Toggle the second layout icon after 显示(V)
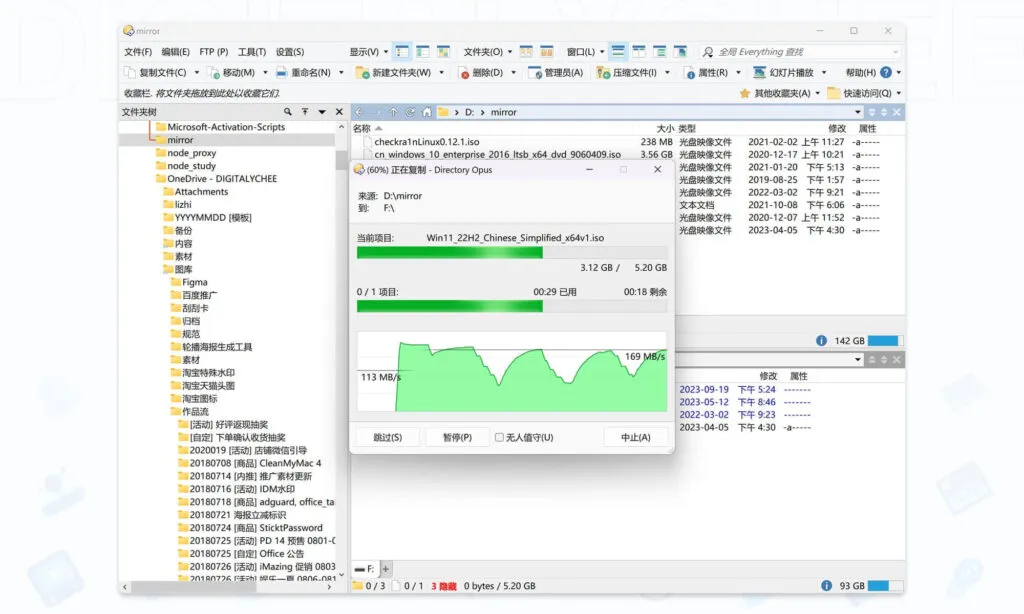Viewport: 1024px width, 614px height. click(423, 52)
